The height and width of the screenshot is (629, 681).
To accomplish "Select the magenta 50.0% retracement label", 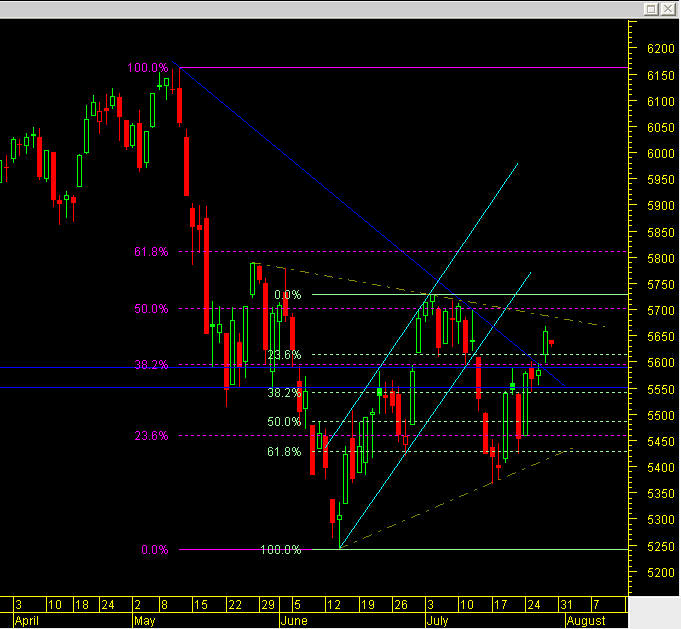I will coord(151,309).
